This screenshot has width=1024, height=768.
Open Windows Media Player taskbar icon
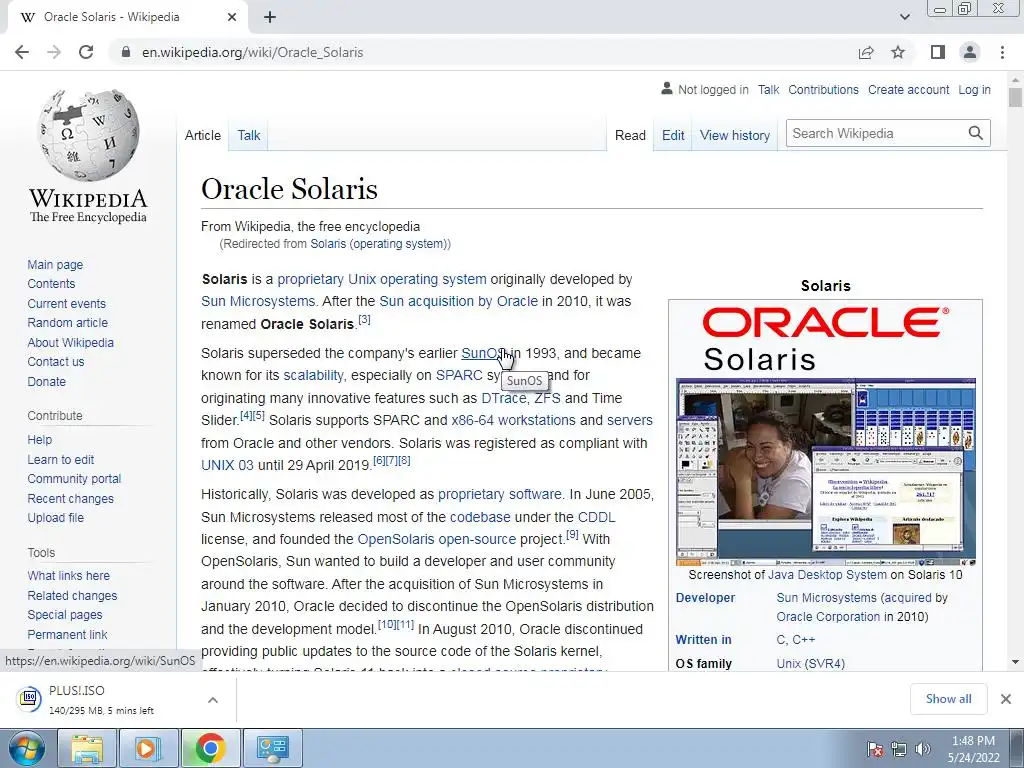coord(148,748)
